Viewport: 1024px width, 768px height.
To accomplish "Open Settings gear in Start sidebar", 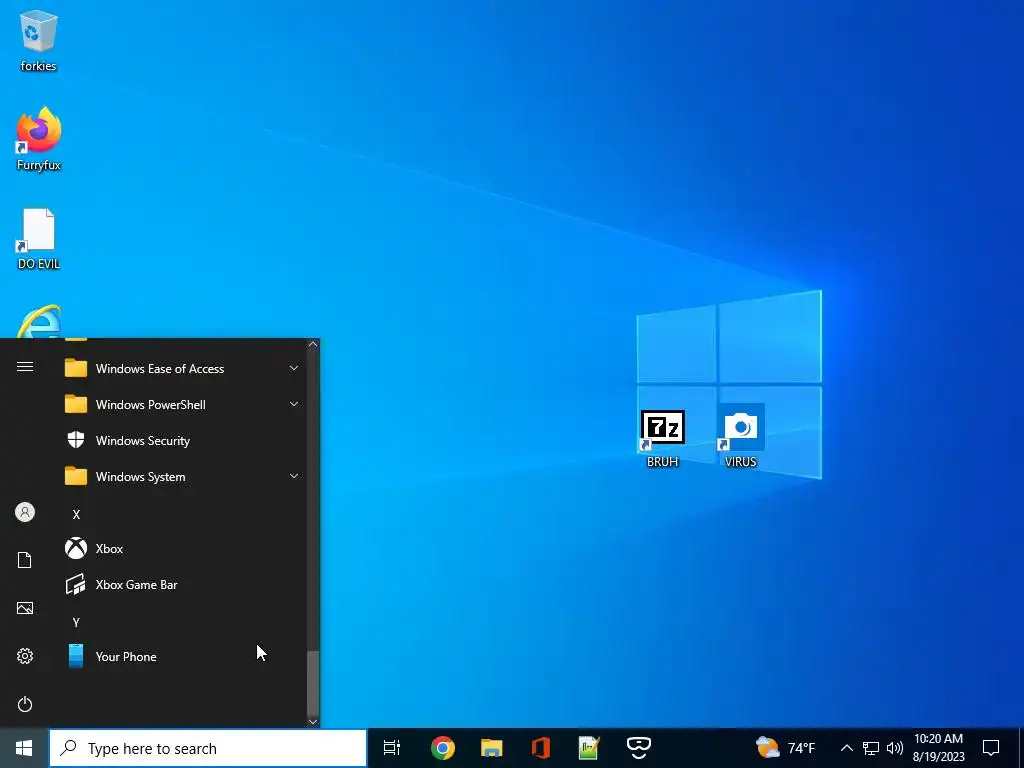I will pyautogui.click(x=25, y=656).
